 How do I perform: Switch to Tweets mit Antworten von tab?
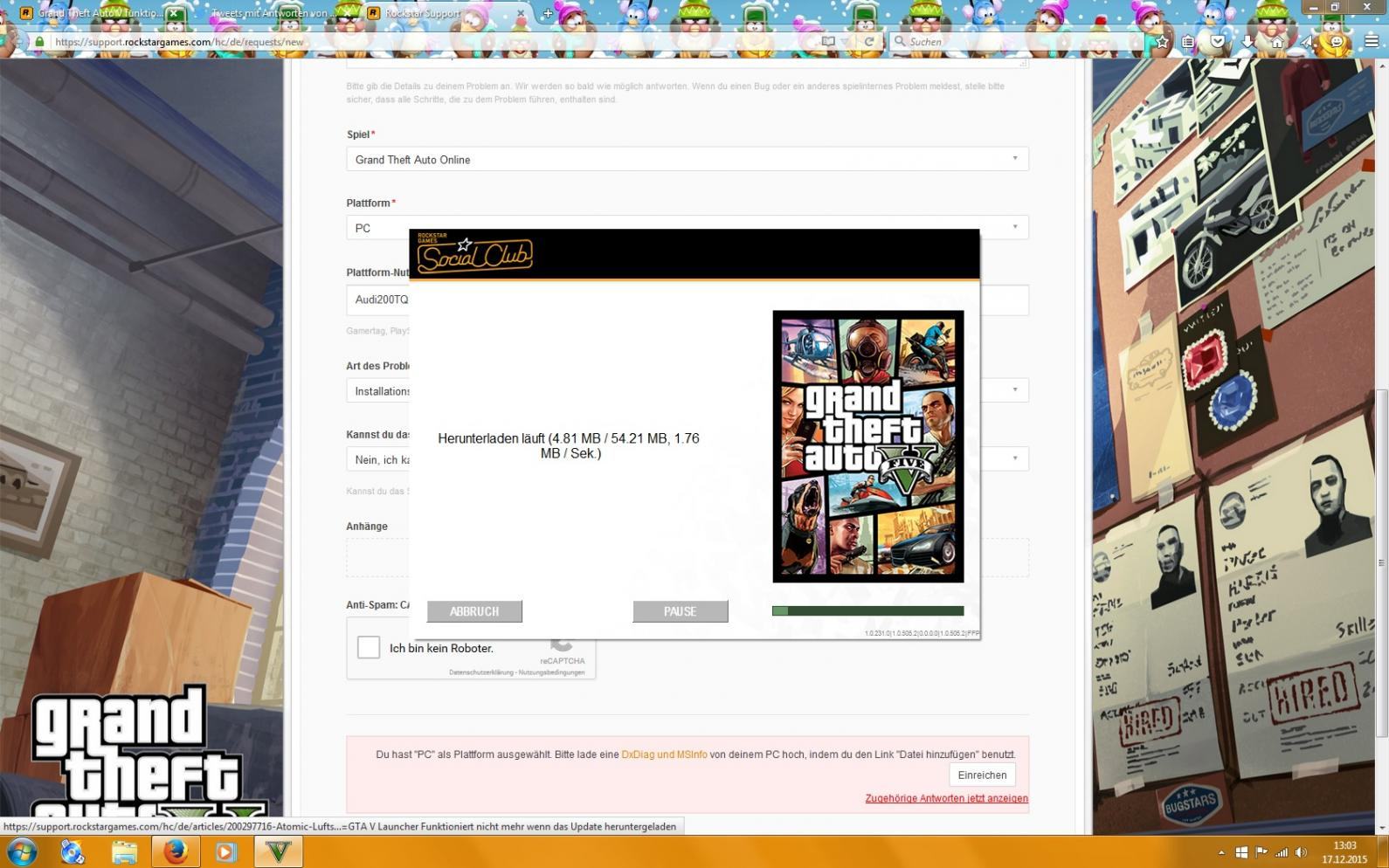(273, 13)
